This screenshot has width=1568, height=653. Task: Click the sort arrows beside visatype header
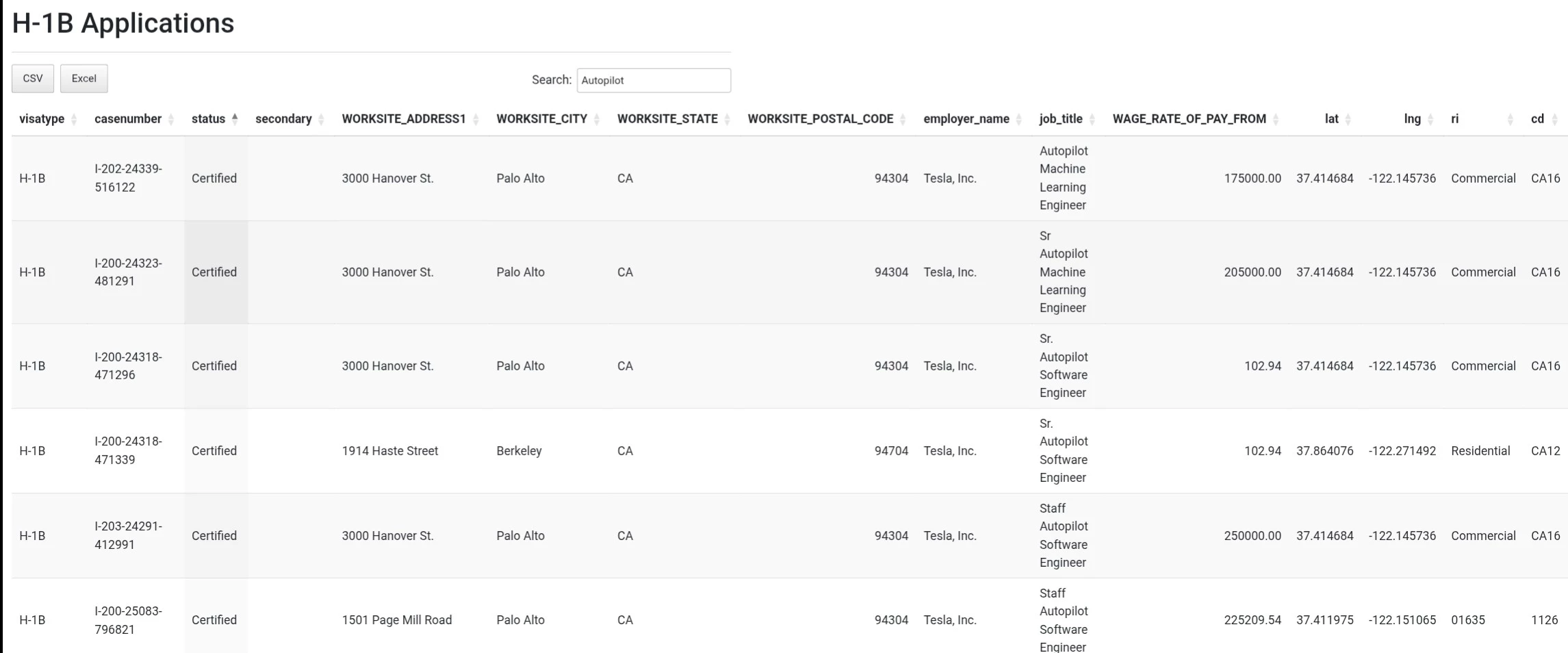pyautogui.click(x=74, y=119)
